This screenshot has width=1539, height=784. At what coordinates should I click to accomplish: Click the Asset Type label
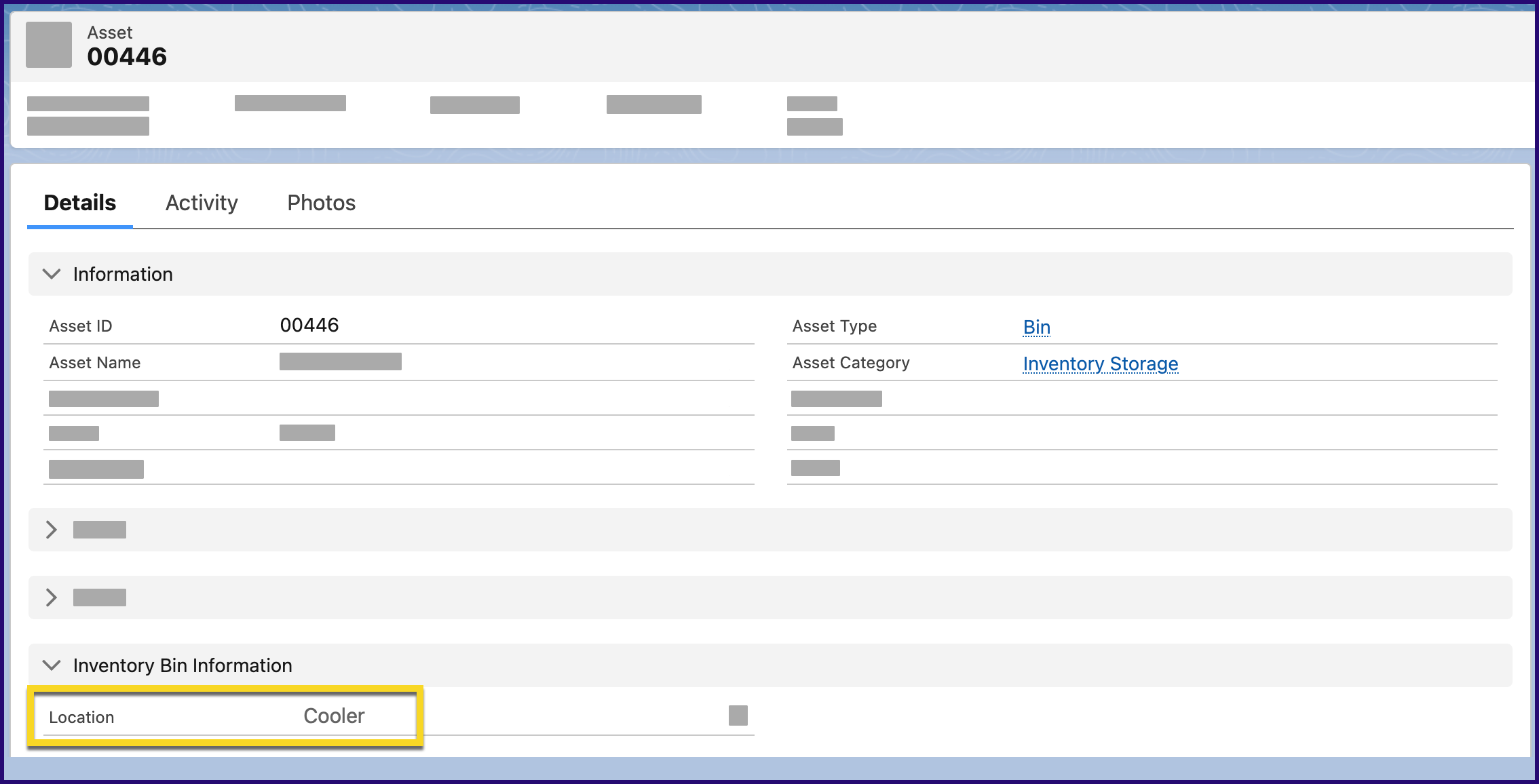coord(835,326)
